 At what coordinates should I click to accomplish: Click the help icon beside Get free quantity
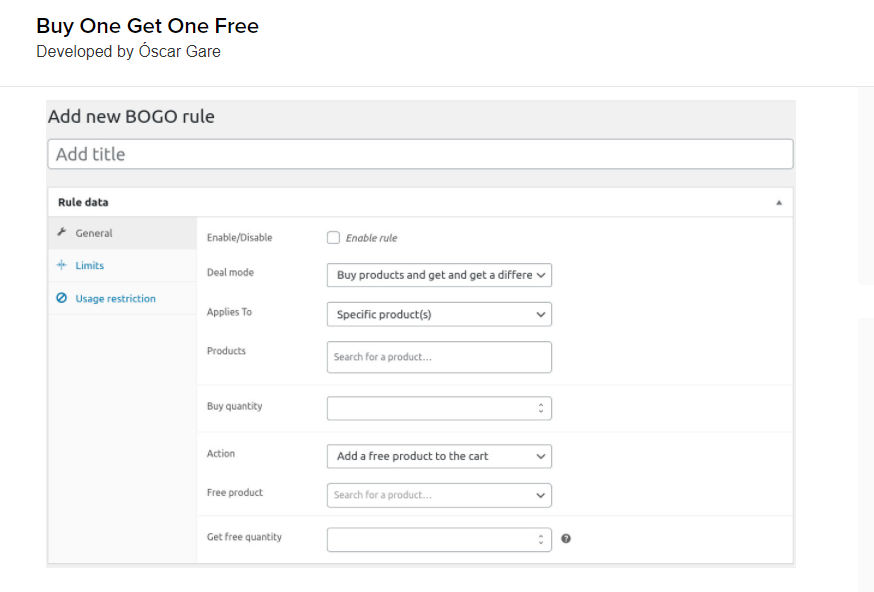[566, 538]
